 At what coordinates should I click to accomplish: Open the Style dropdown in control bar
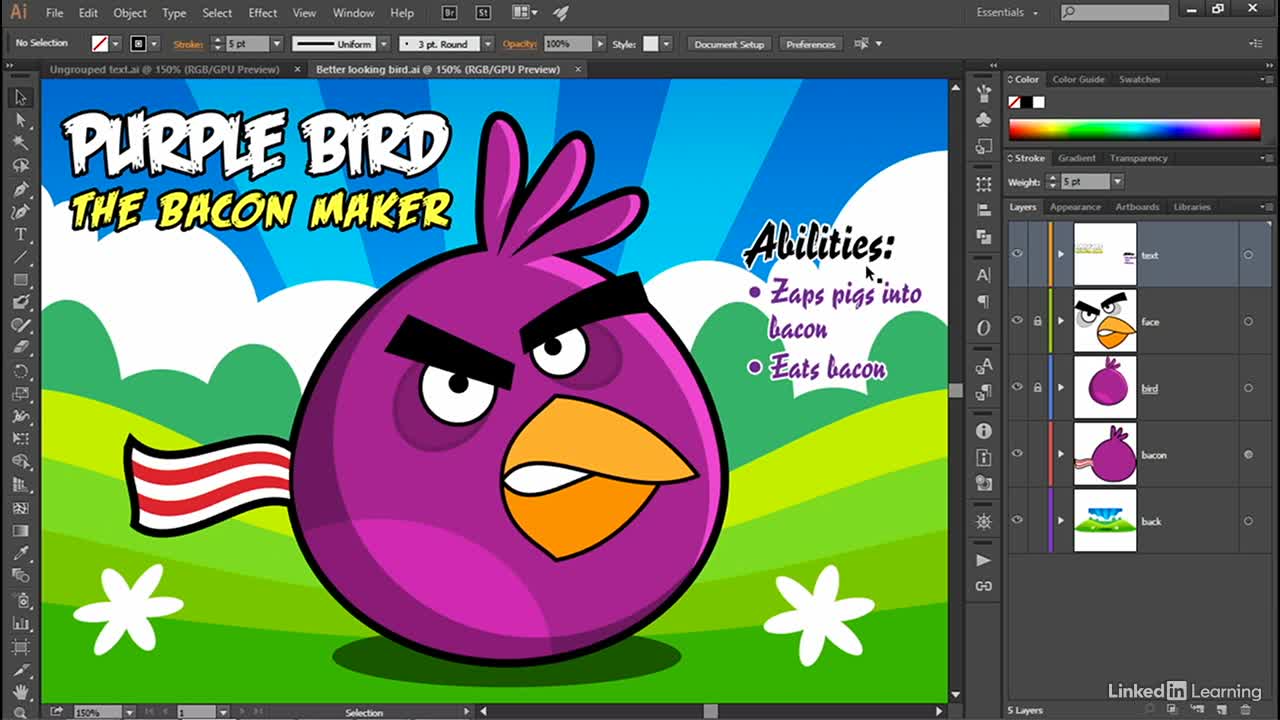[x=666, y=44]
